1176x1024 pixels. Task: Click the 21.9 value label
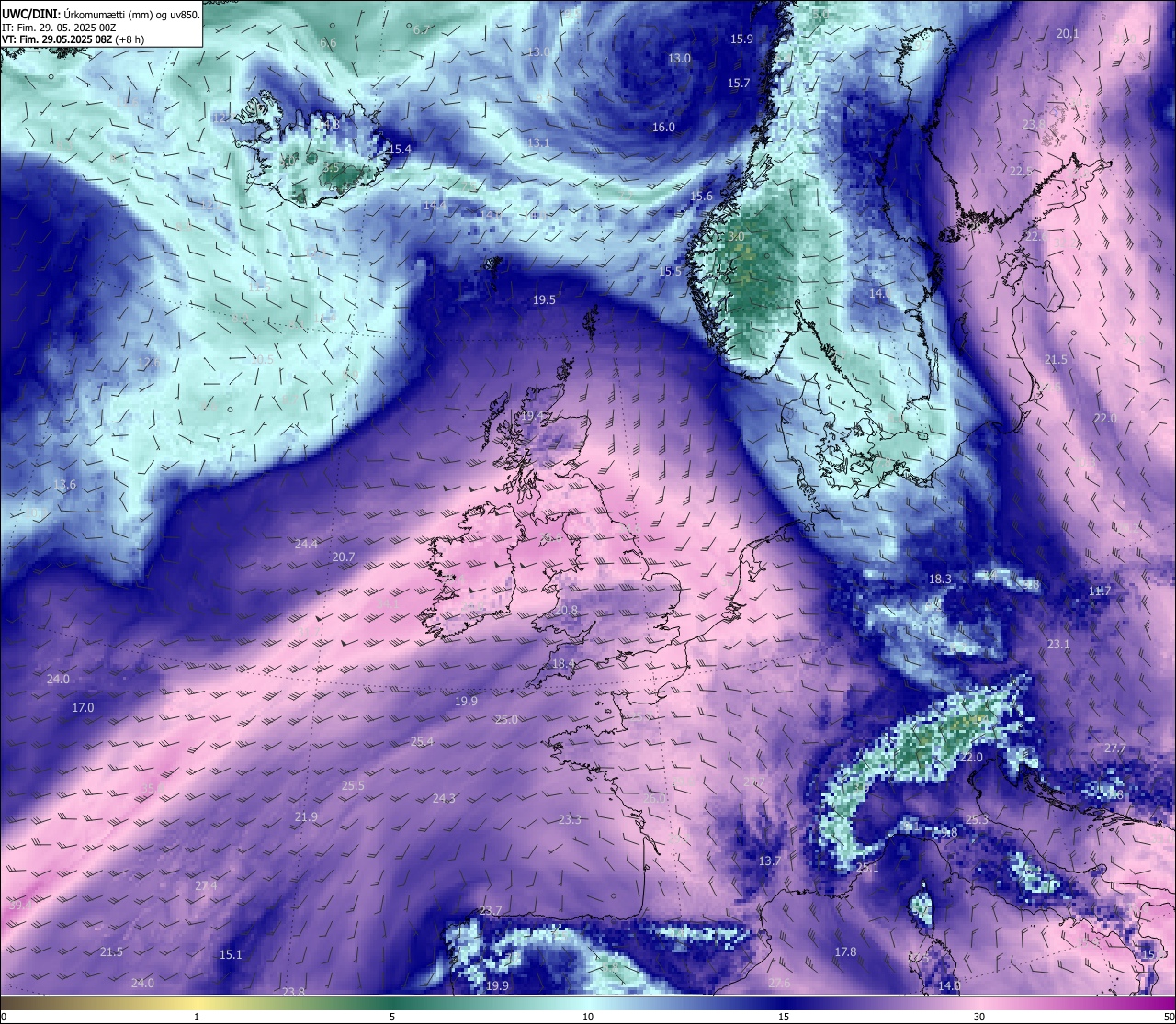coord(306,816)
